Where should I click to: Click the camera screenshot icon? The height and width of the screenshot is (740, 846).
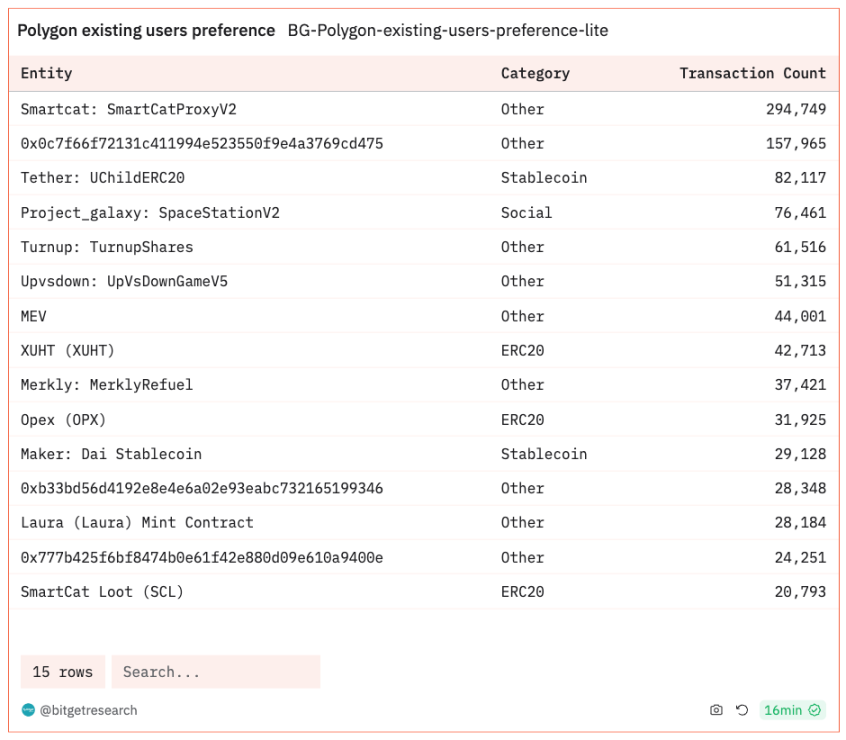716,710
